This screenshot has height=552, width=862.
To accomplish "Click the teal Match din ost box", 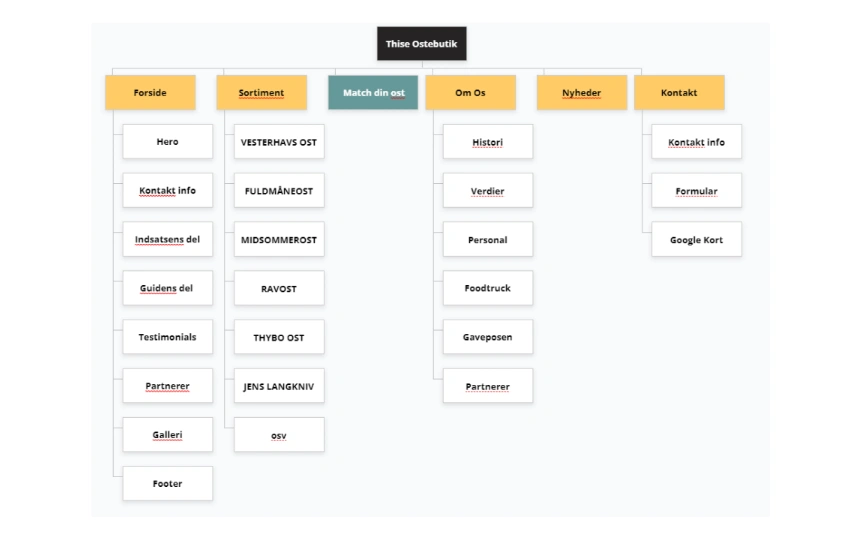I will coord(373,92).
